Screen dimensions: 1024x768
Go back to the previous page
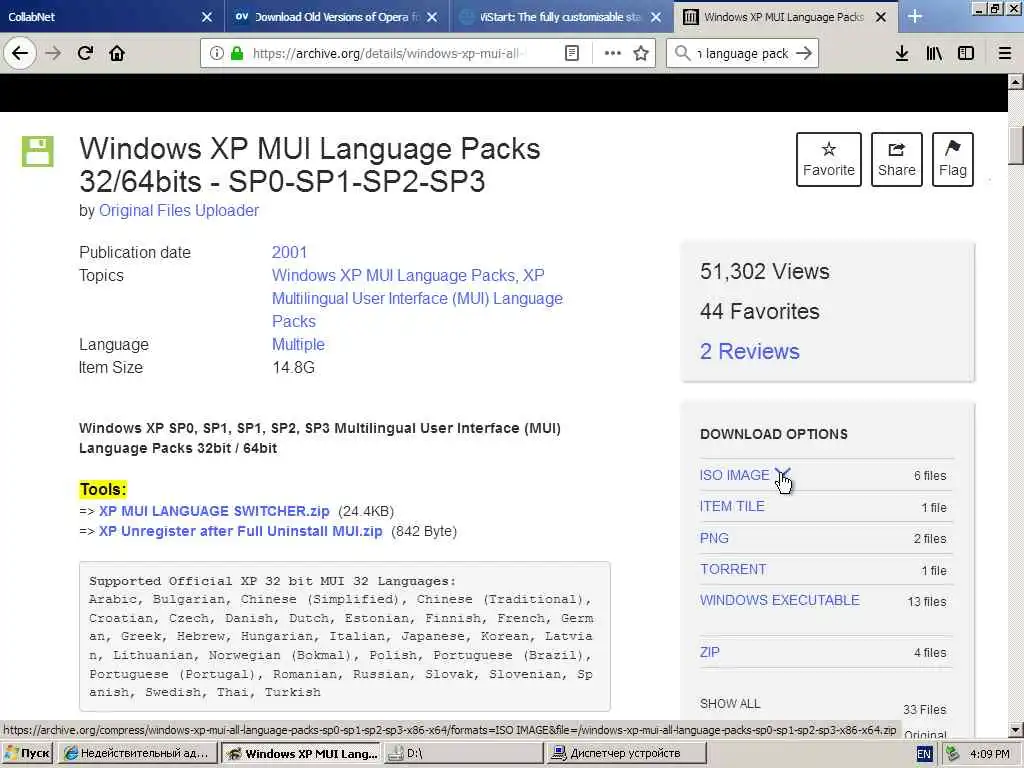tap(20, 53)
